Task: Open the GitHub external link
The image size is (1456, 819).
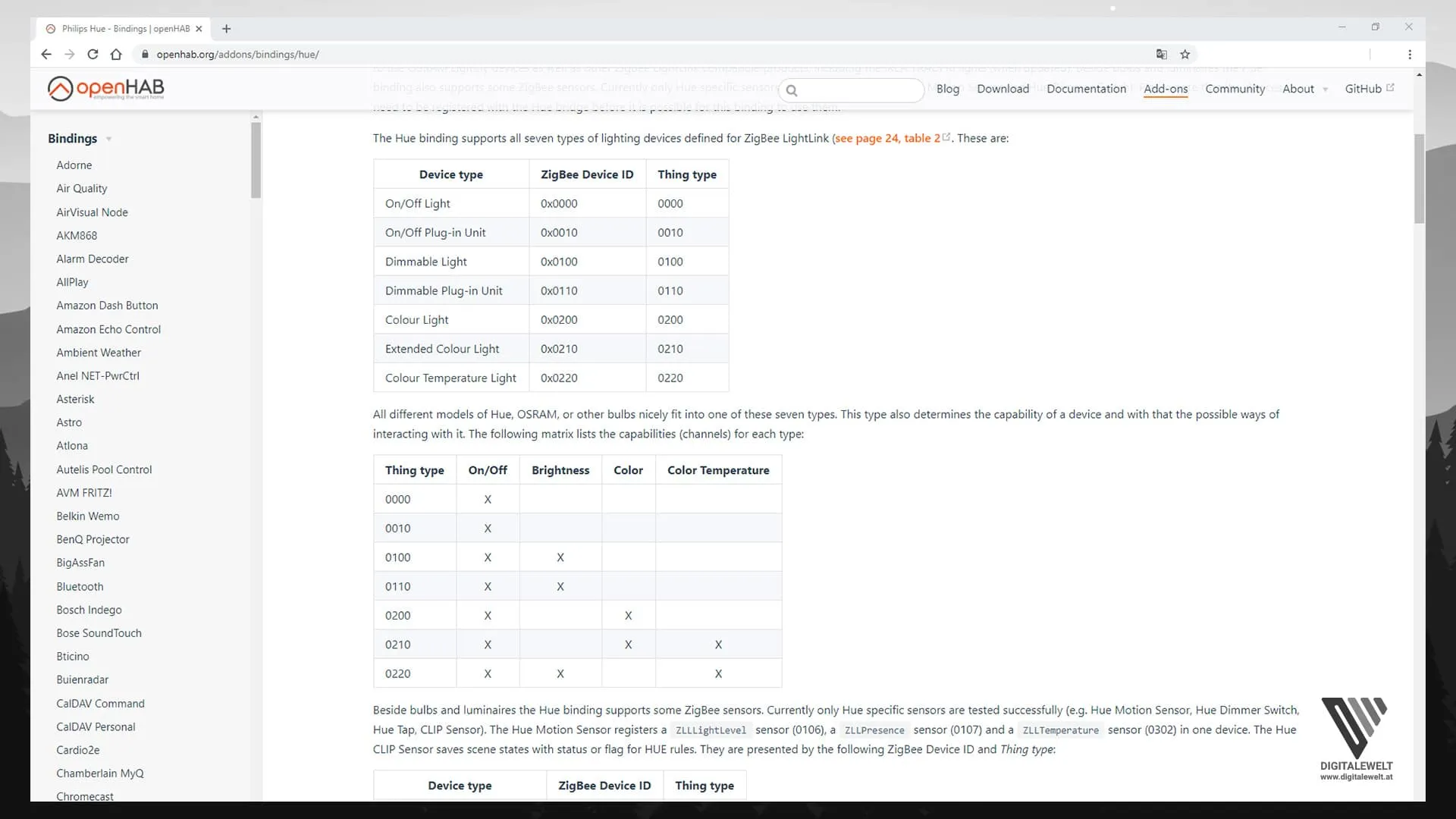Action: point(1369,89)
